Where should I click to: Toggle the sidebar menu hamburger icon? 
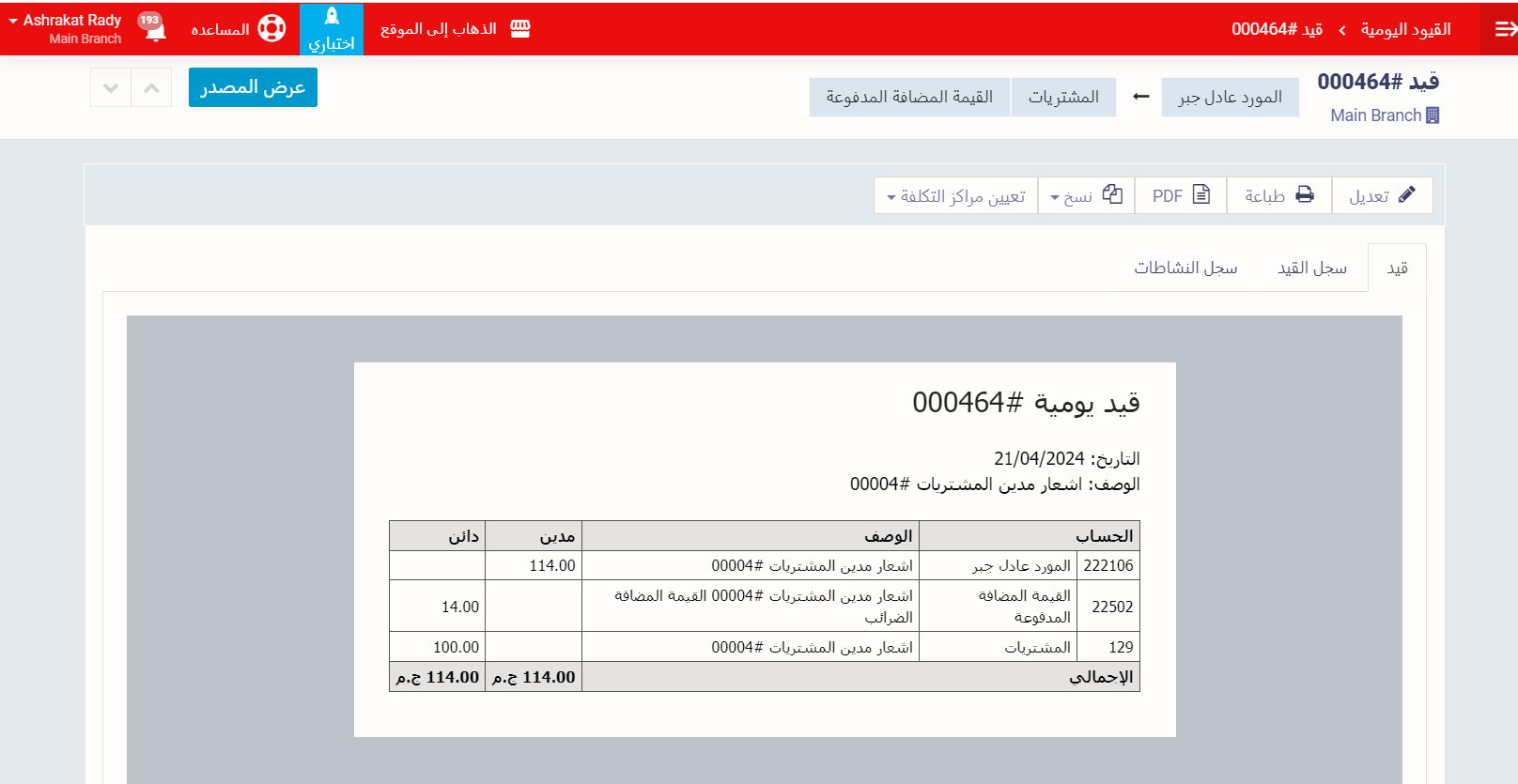1506,29
